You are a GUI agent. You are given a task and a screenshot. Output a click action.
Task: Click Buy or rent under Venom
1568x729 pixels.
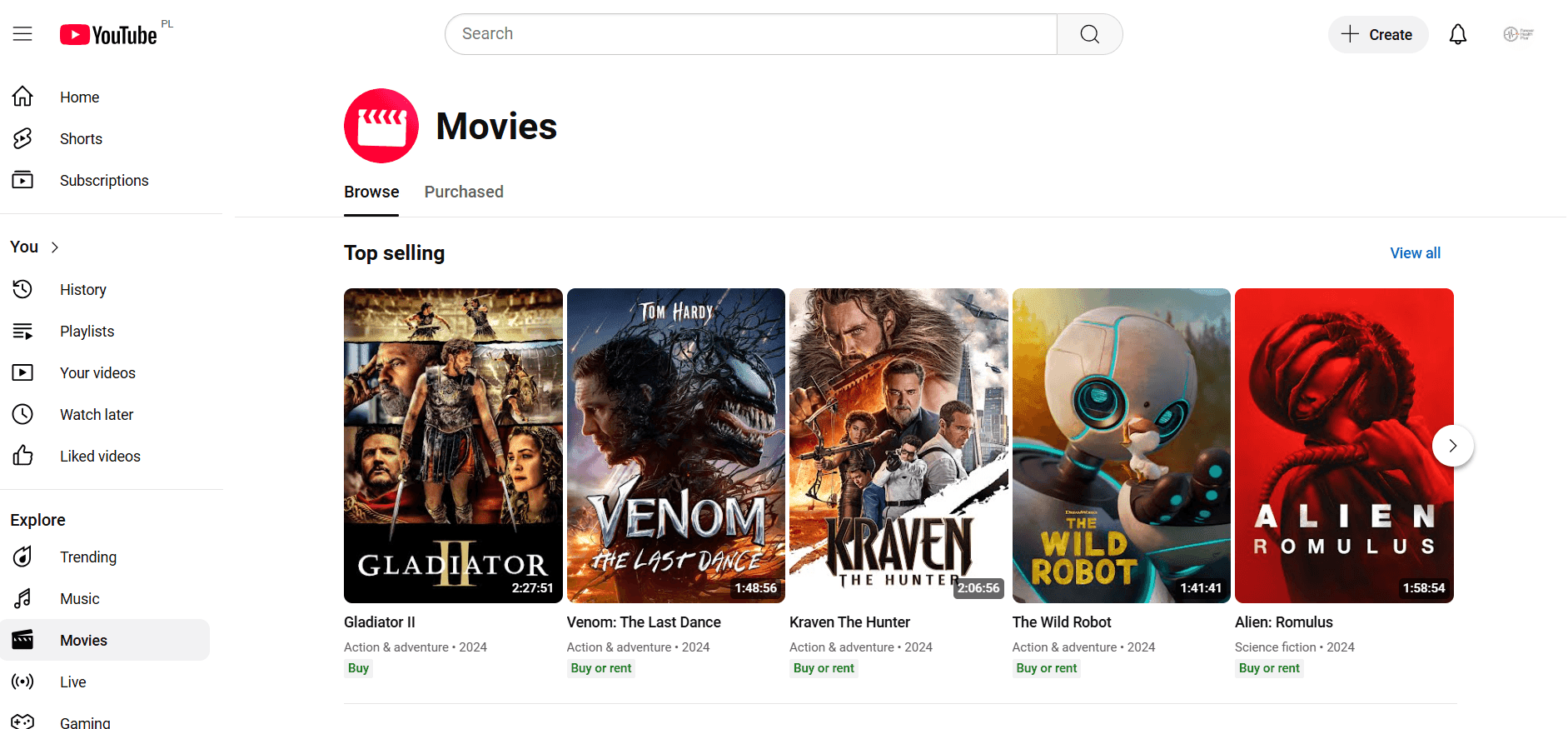pos(601,668)
